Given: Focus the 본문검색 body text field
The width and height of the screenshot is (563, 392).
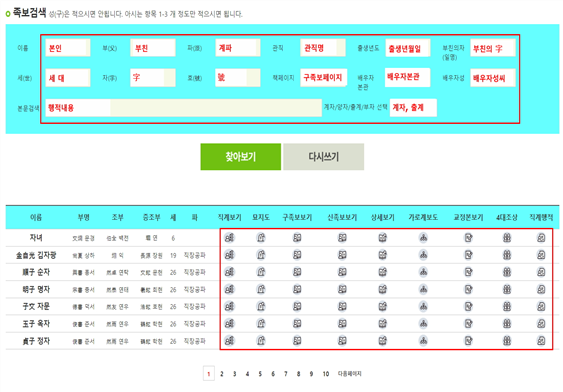Looking at the screenshot, I should [x=183, y=108].
